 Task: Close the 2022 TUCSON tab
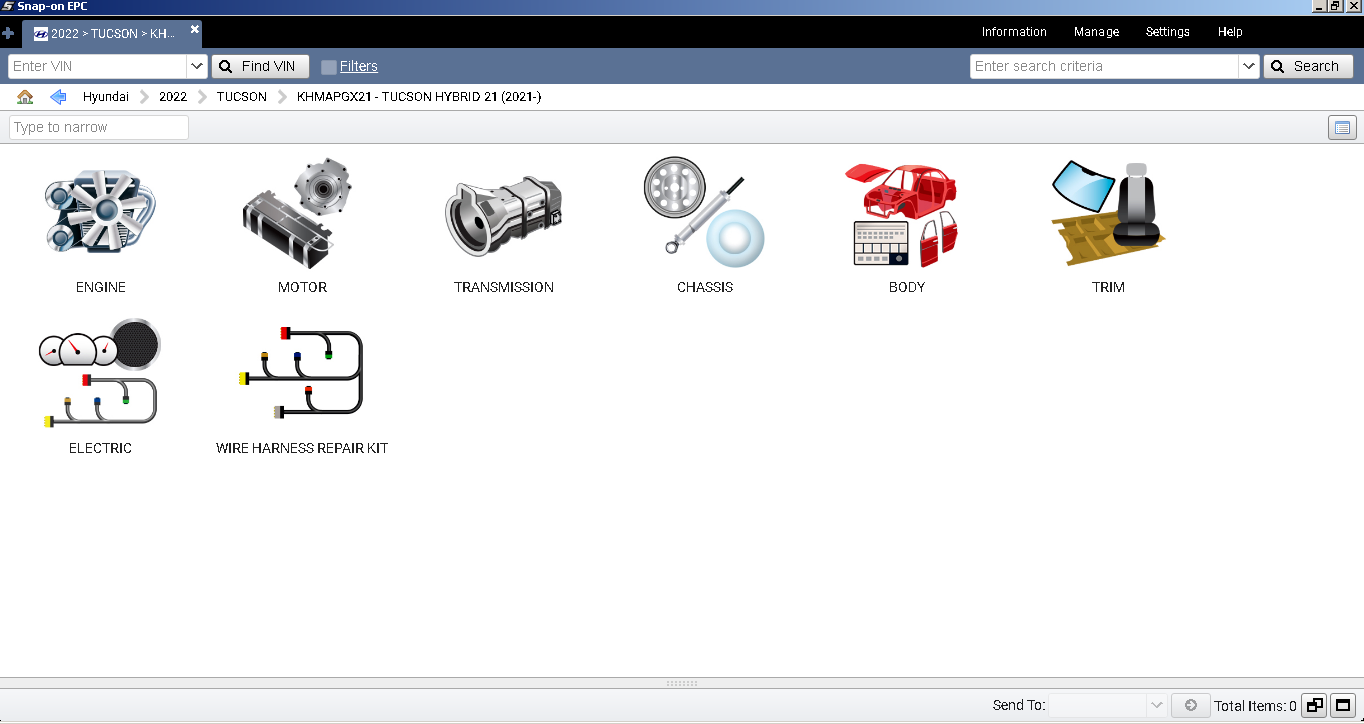(195, 29)
